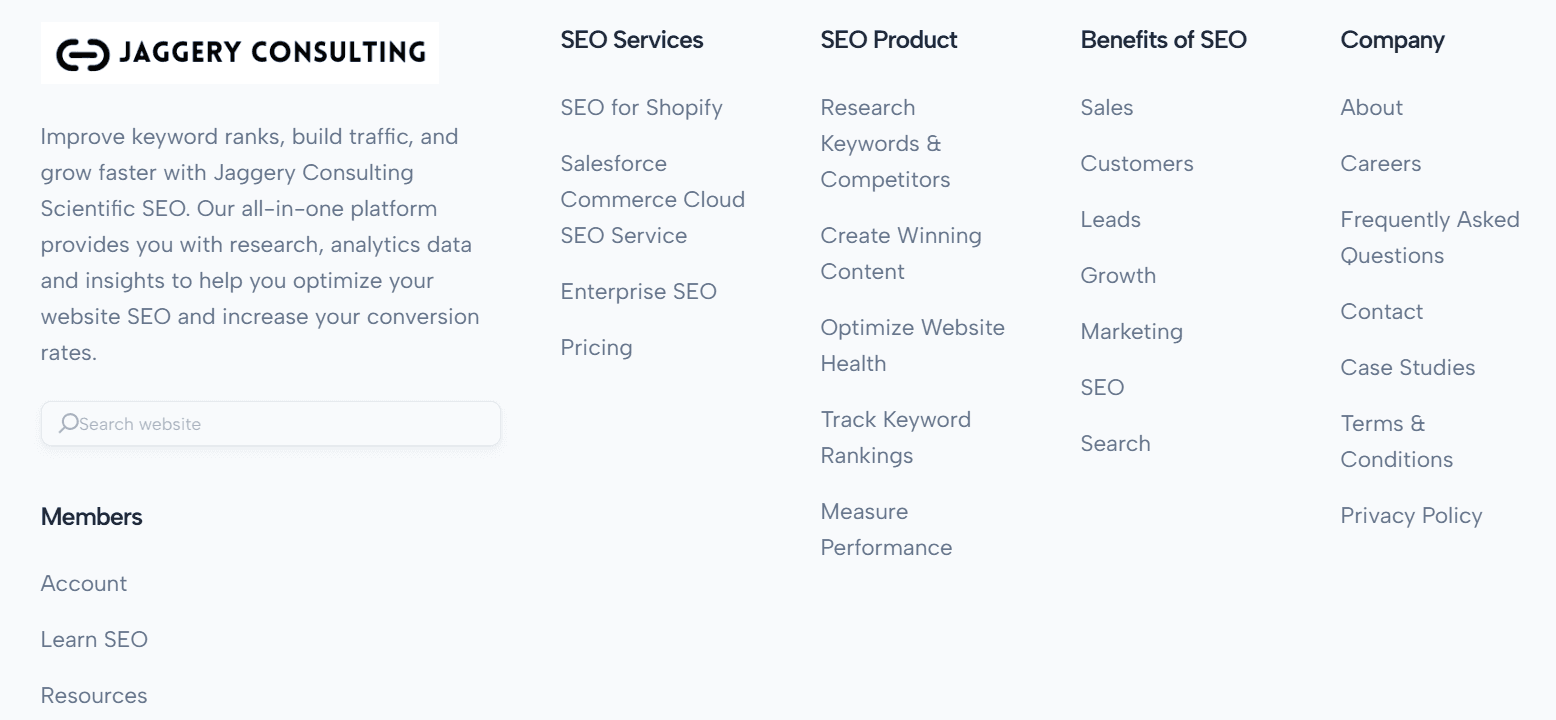Open the SEO for Shopify page

641,107
